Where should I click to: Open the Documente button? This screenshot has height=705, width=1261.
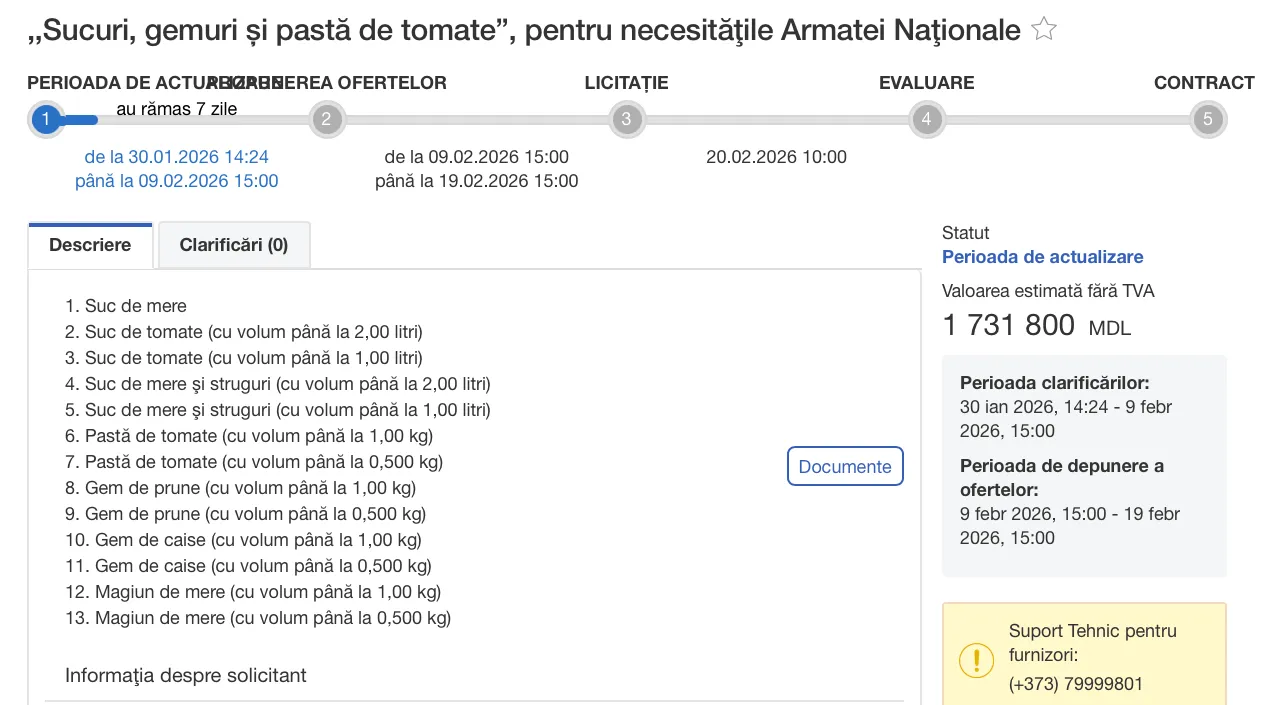click(845, 466)
